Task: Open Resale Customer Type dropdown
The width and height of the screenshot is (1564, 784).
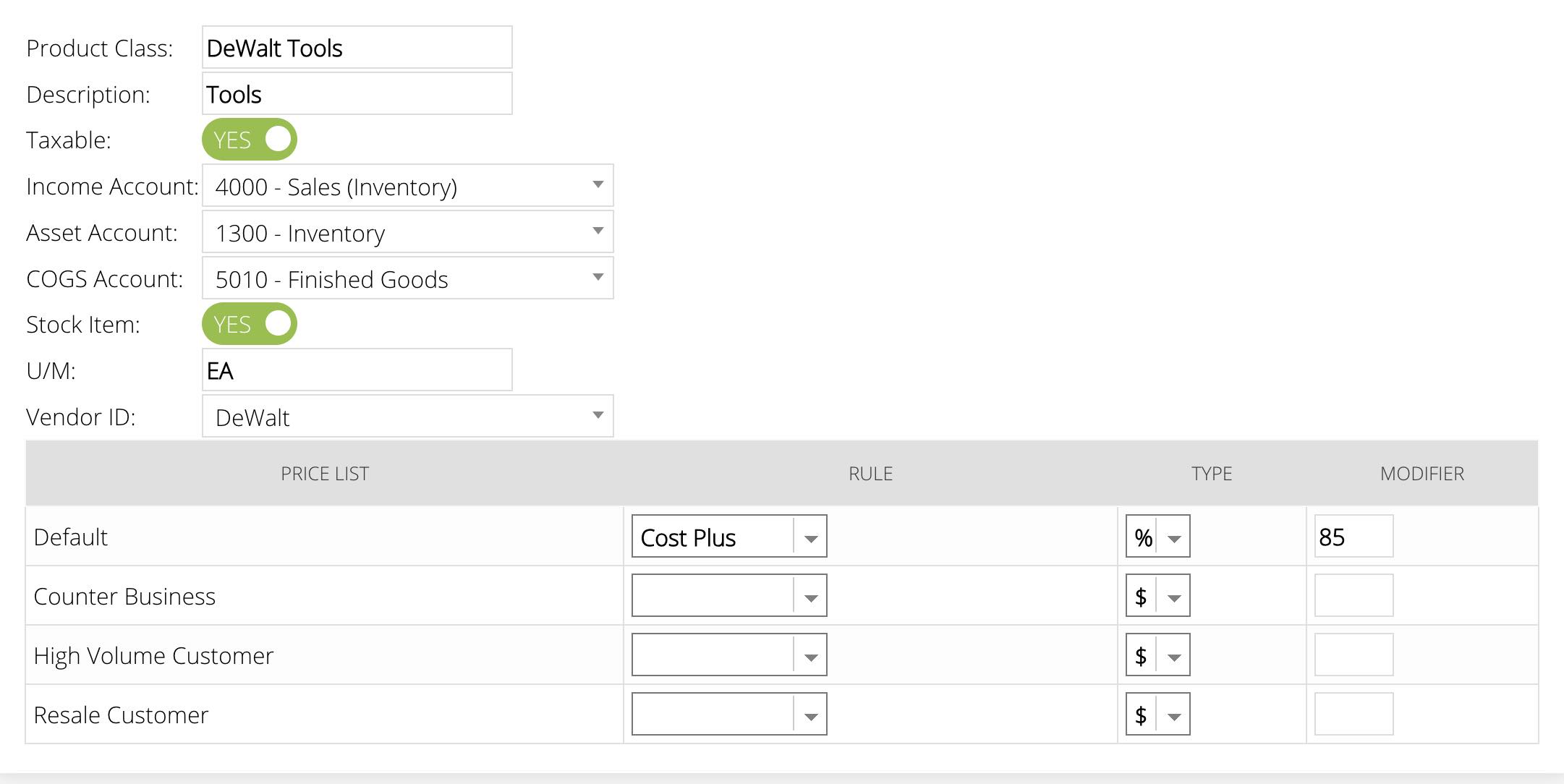Action: tap(1157, 715)
